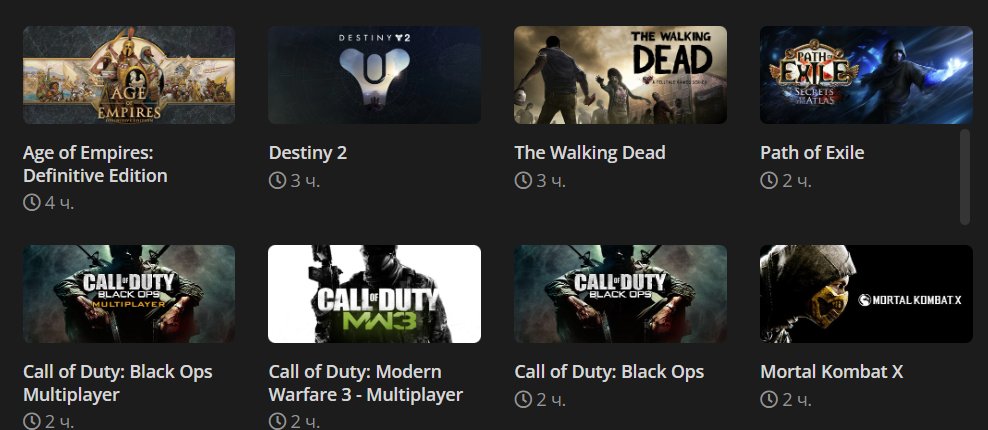Click the clock icon under Path of Exile
The height and width of the screenshot is (430, 988).
(x=769, y=181)
